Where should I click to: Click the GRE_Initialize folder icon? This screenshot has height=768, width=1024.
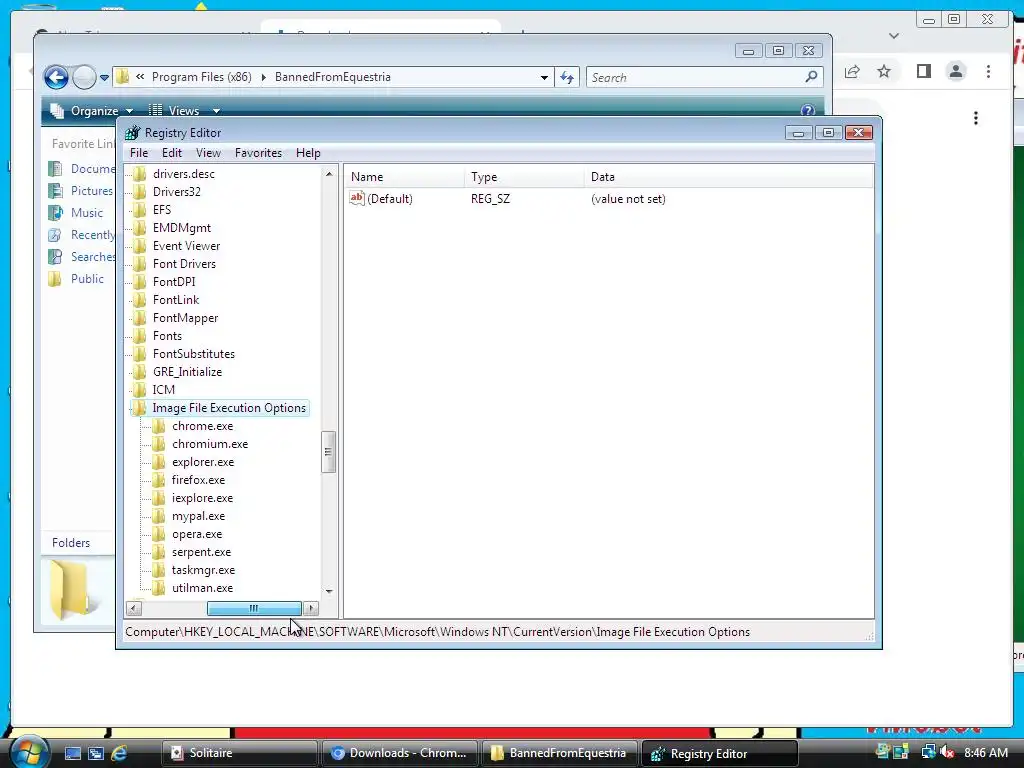139,372
